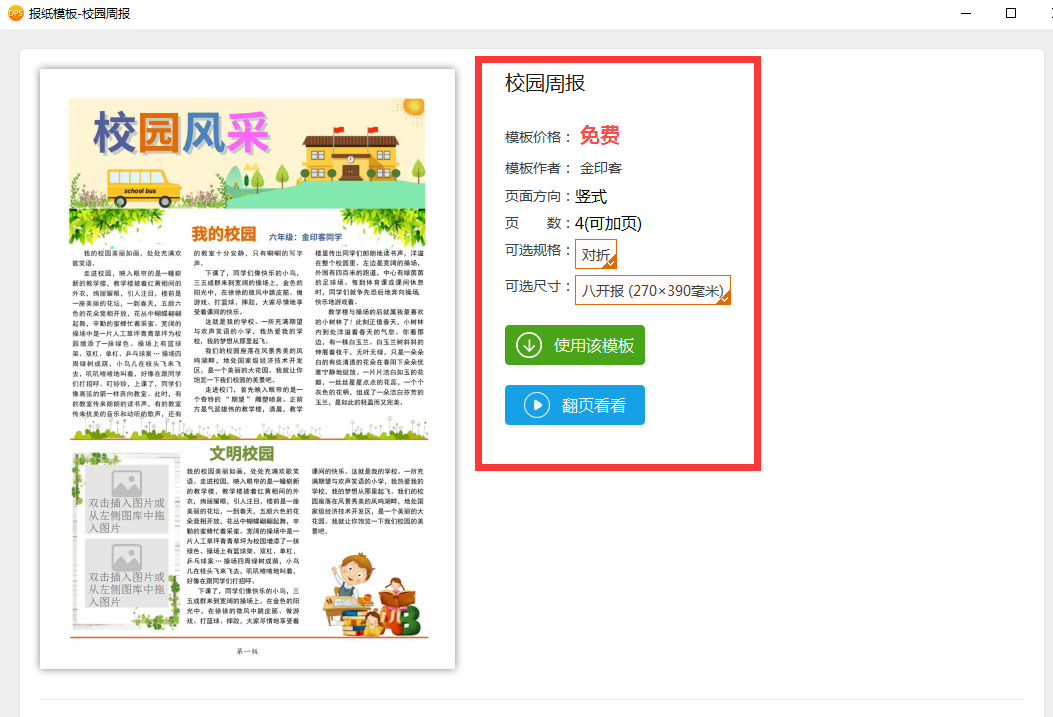Click the checkmark corner on 对折
This screenshot has height=717, width=1053.
(611, 262)
